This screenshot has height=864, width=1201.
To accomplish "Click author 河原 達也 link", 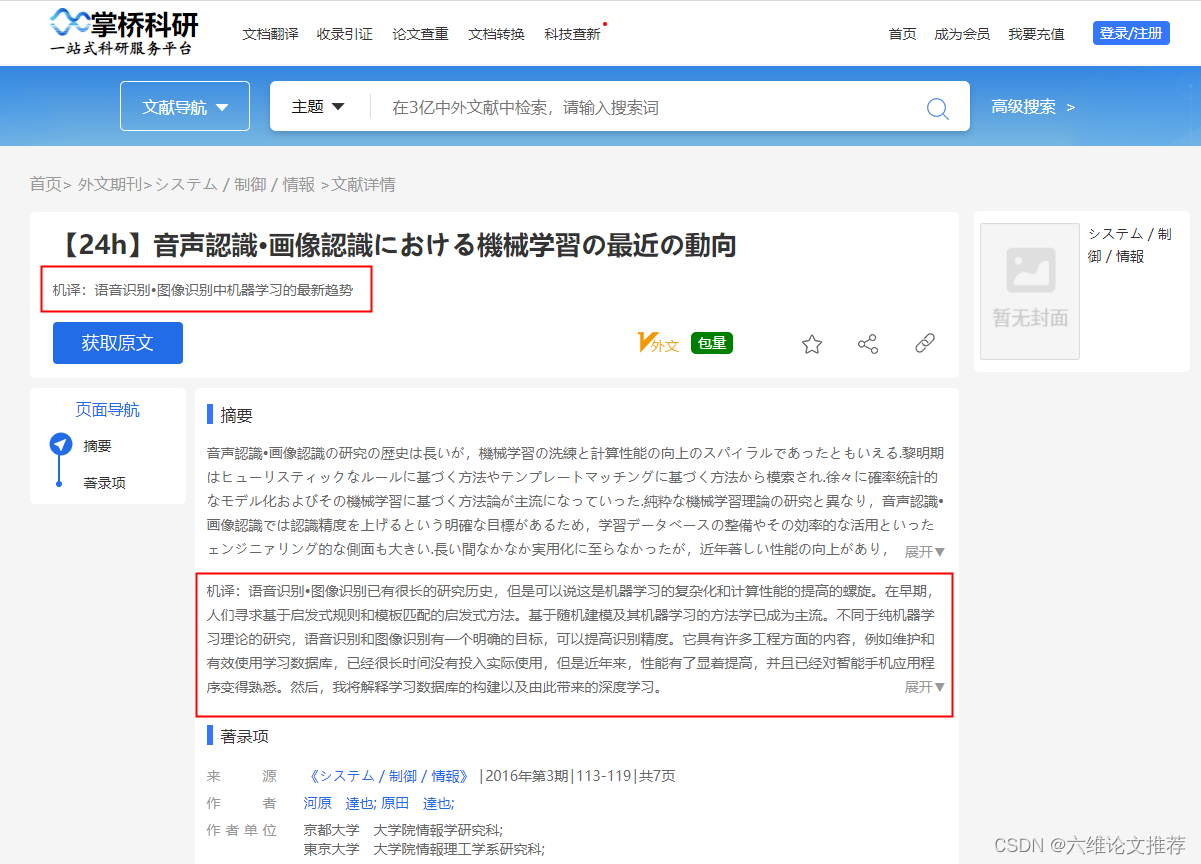I will click(x=340, y=803).
